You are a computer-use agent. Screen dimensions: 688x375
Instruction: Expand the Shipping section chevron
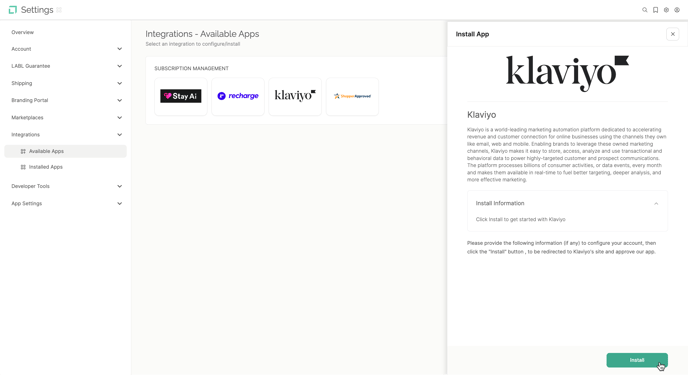(119, 83)
